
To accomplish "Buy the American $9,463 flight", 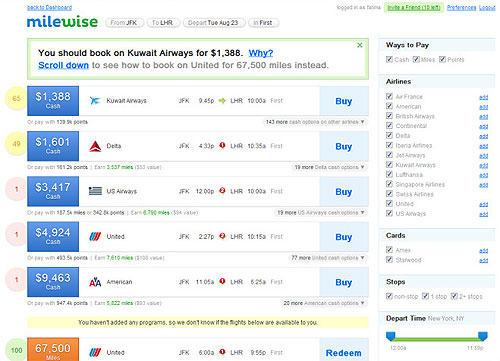I will [344, 282].
